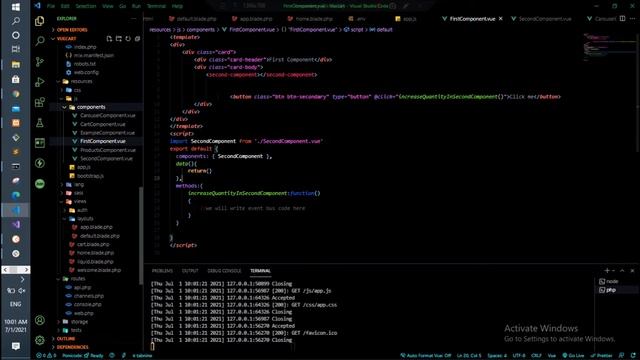Click the editor minimap
Viewport: 640px width, 360px height.
click(x=608, y=47)
